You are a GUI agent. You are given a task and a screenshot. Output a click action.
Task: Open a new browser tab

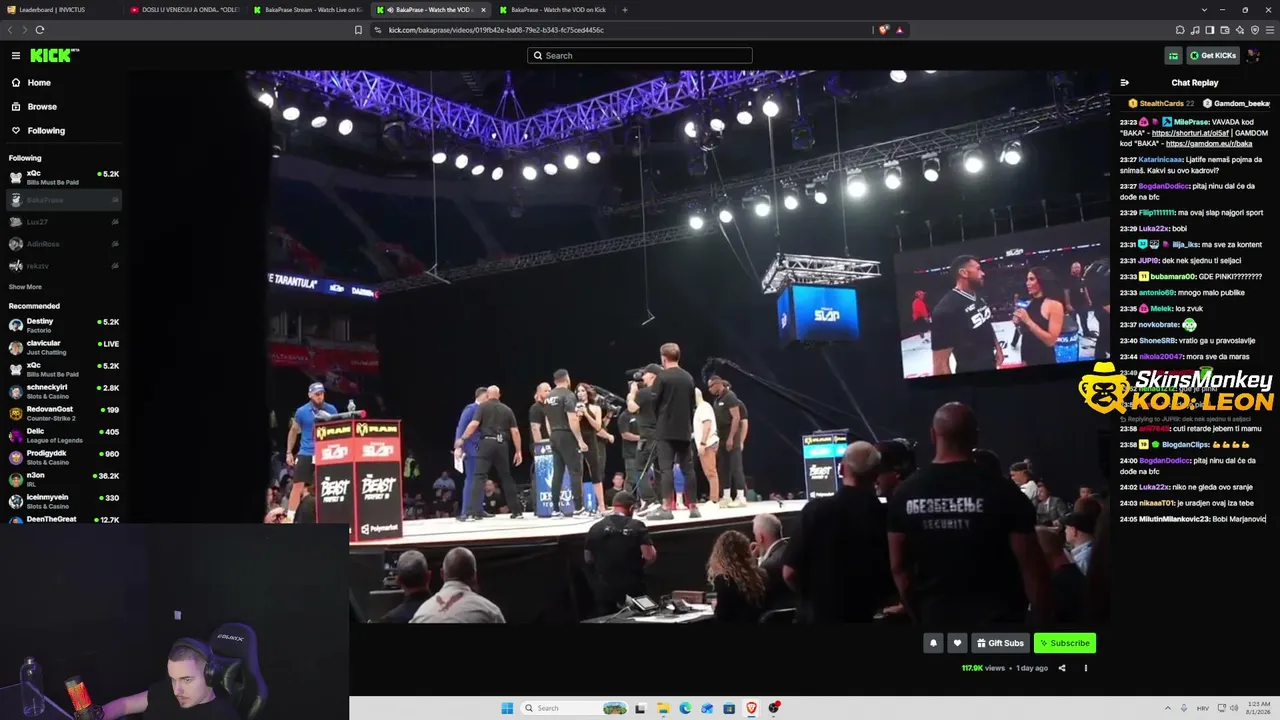coord(625,10)
